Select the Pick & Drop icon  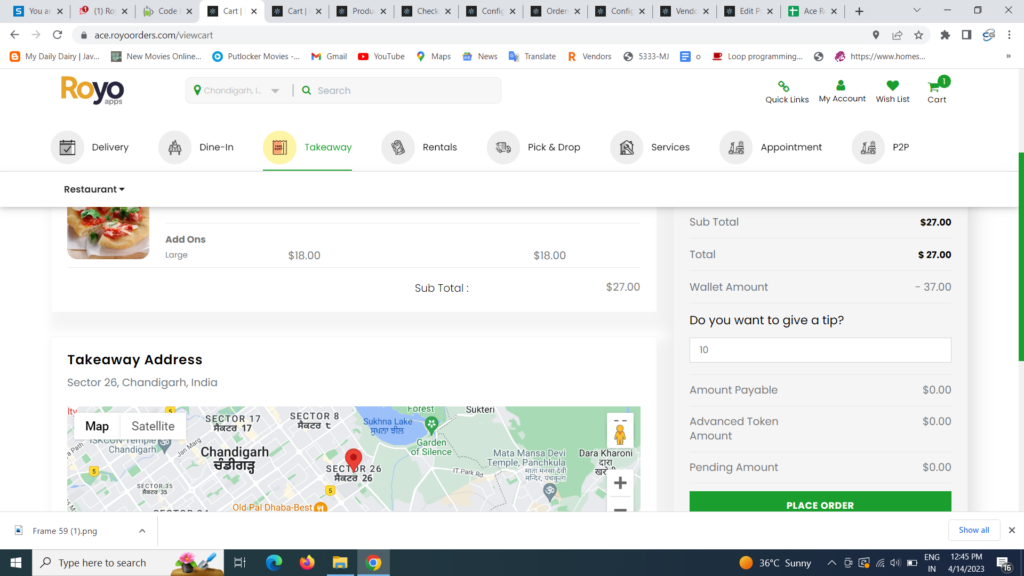pyautogui.click(x=503, y=147)
